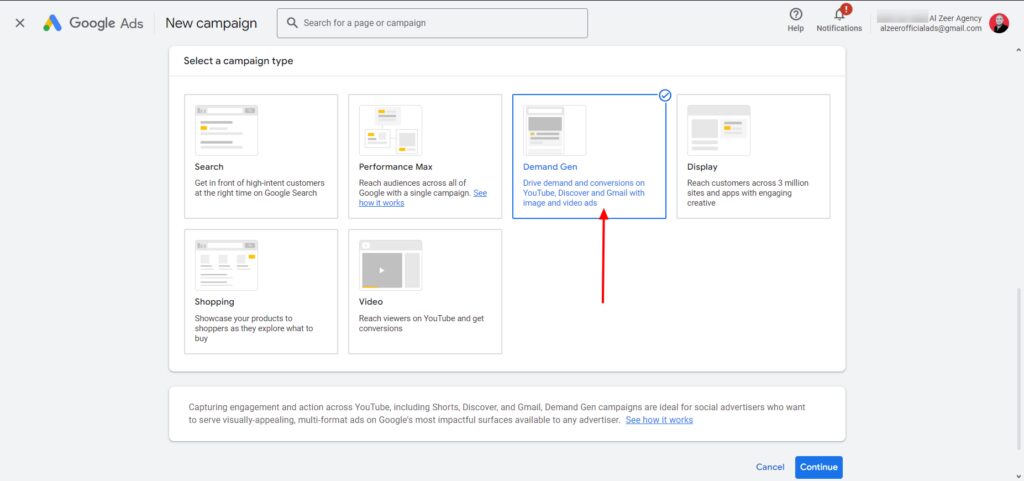Click the Performance Max illustration thumbnail
This screenshot has height=481, width=1024.
coord(390,131)
